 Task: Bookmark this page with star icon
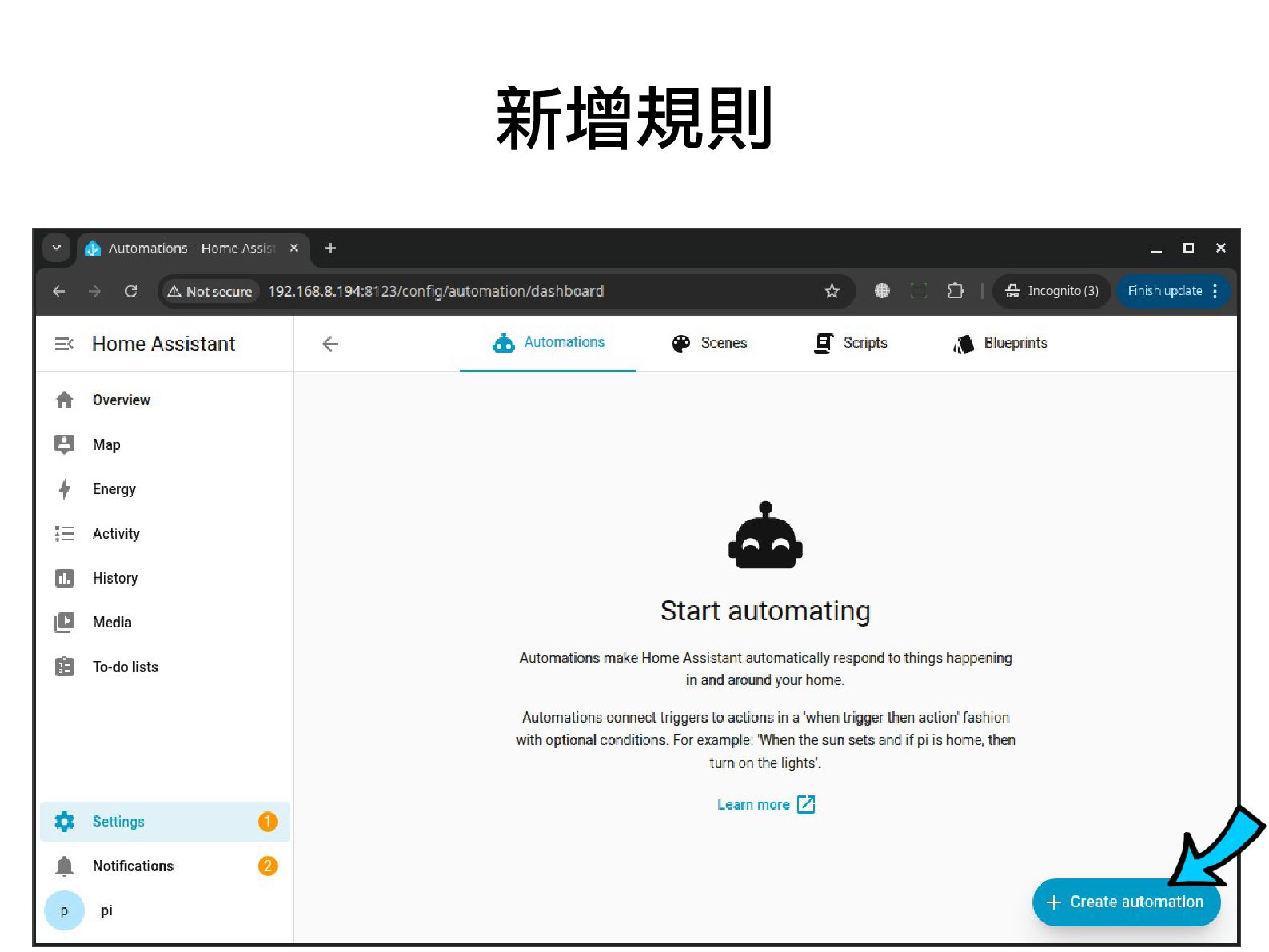click(x=832, y=291)
